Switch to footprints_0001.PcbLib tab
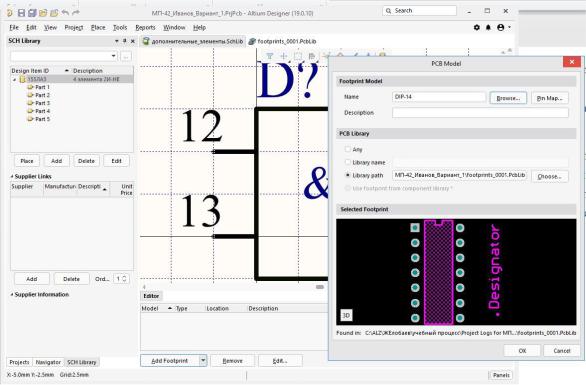Screen dimensions: 586x385 click(283, 41)
